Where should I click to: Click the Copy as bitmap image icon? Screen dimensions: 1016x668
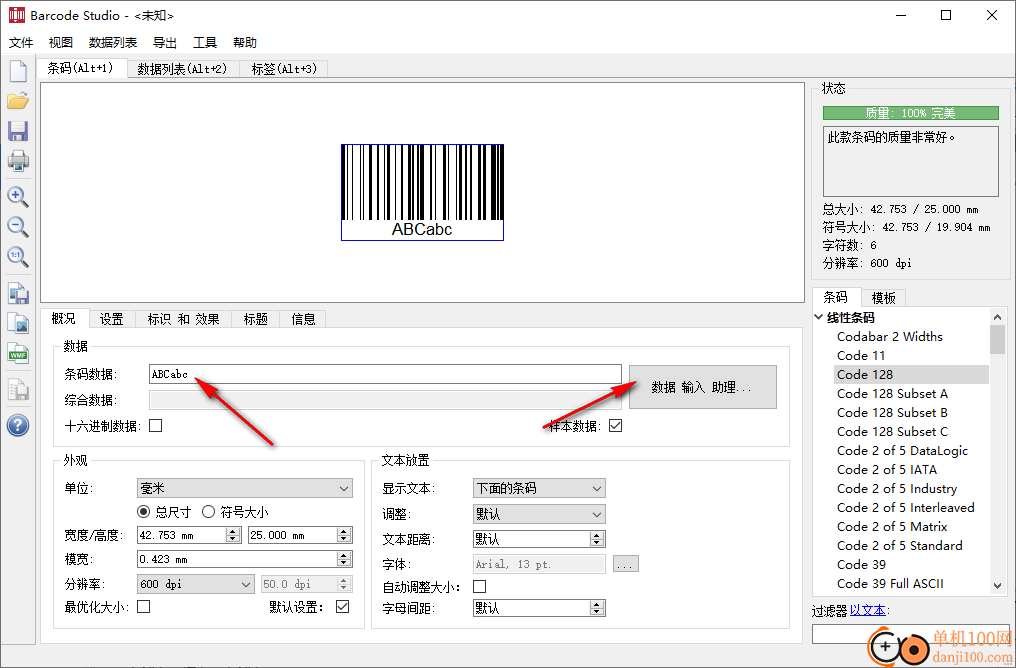click(x=18, y=323)
